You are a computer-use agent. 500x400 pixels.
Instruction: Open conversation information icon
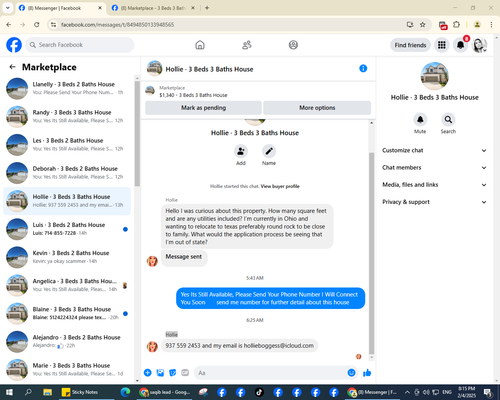point(363,68)
